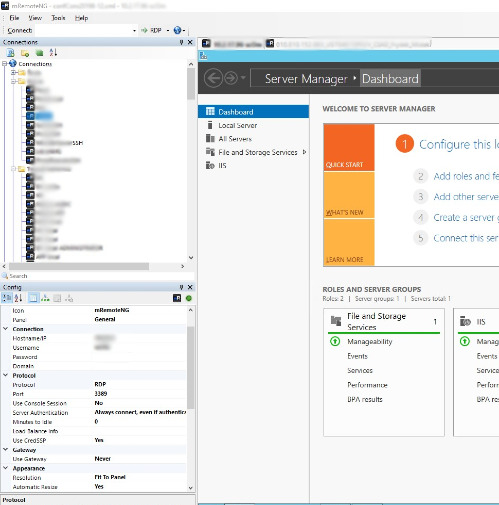499x505 pixels.
Task: Select the Connections root globe icon
Action: click(13, 63)
